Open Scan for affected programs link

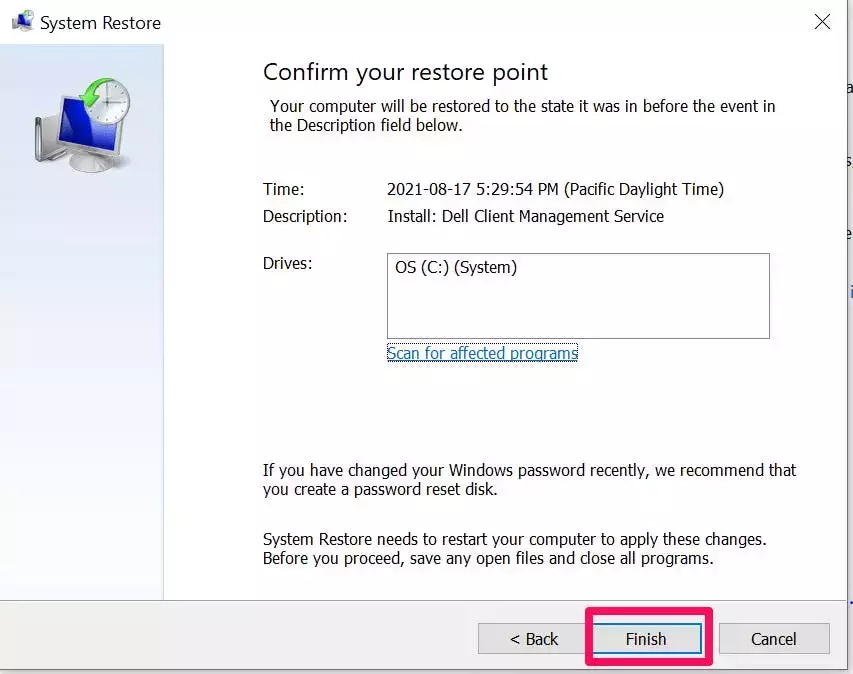point(482,353)
